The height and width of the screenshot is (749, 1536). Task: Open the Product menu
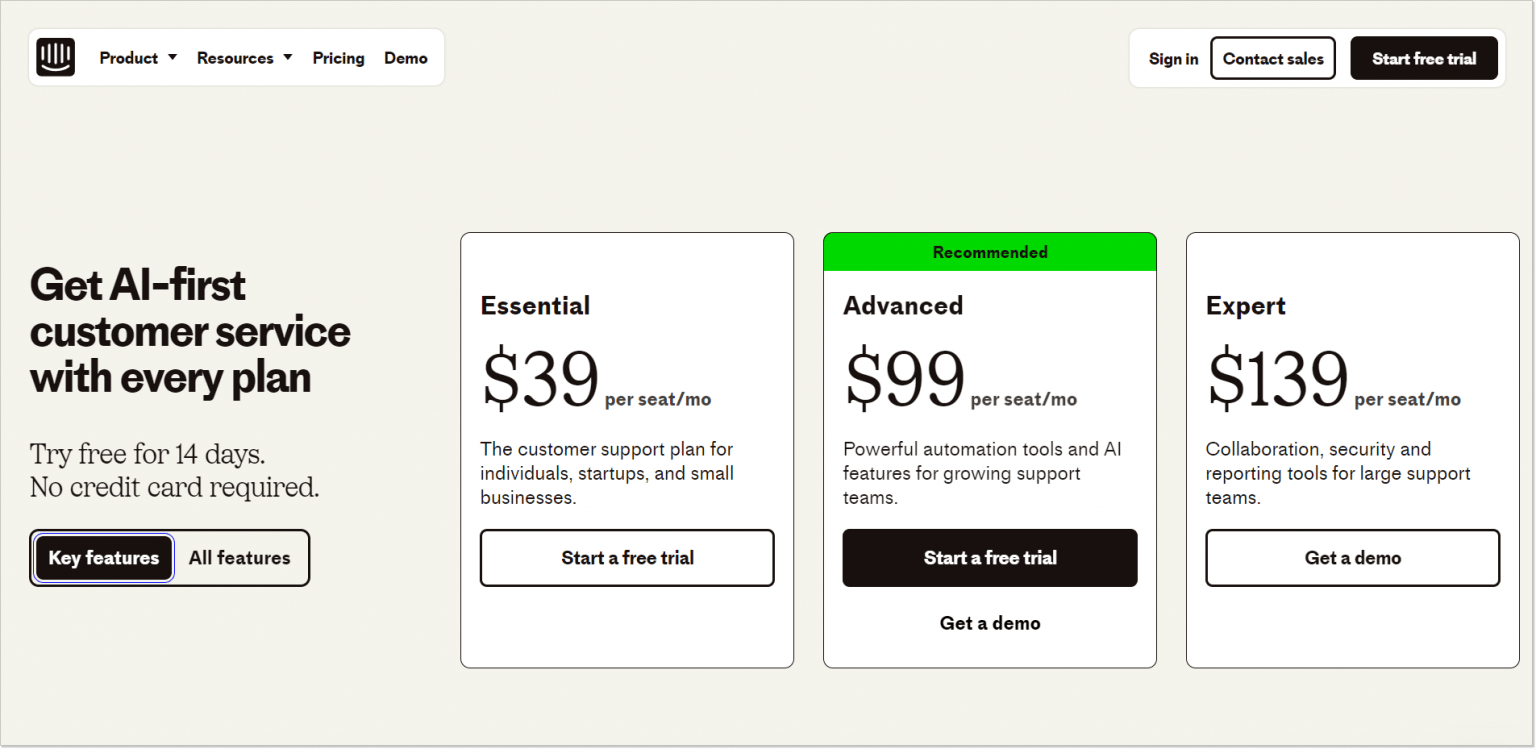coord(129,57)
